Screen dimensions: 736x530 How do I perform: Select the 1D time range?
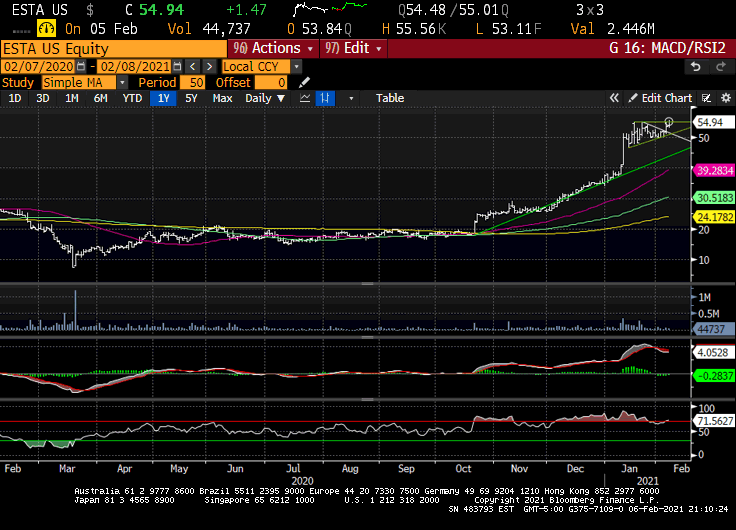15,98
